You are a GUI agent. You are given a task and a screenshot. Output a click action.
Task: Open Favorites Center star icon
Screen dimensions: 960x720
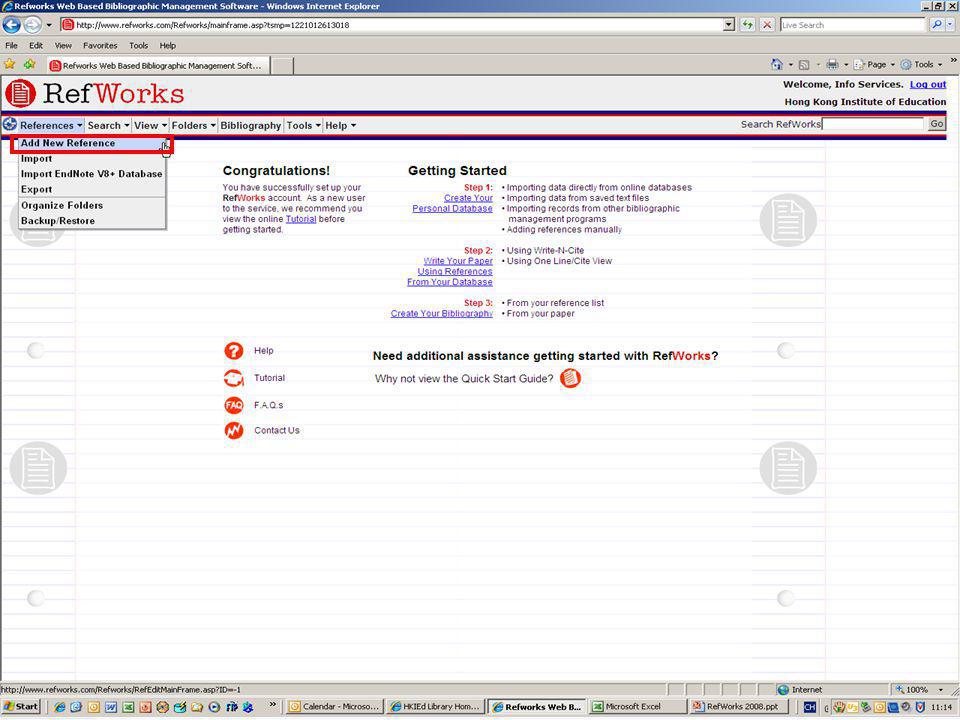9,64
